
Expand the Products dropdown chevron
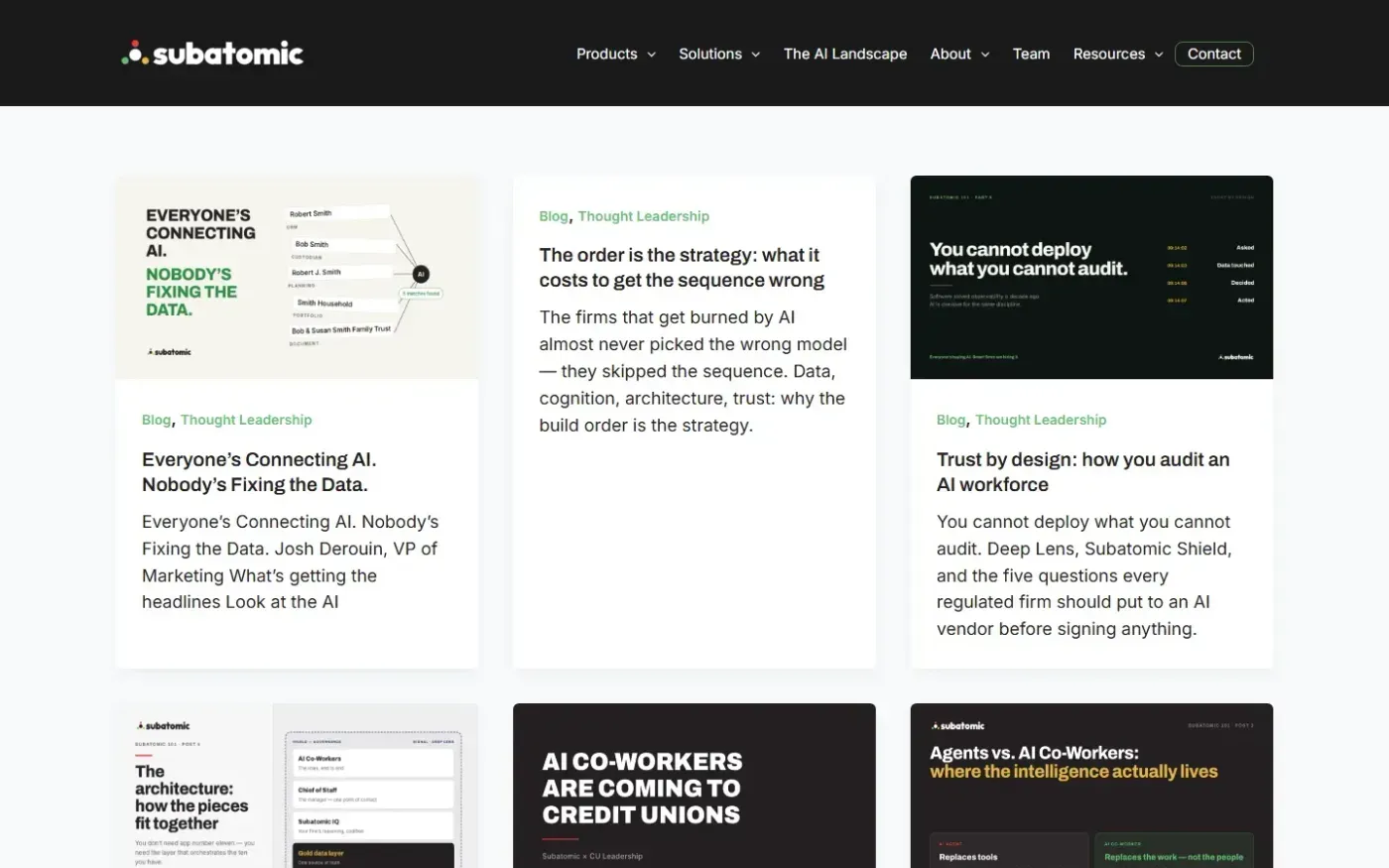652,55
